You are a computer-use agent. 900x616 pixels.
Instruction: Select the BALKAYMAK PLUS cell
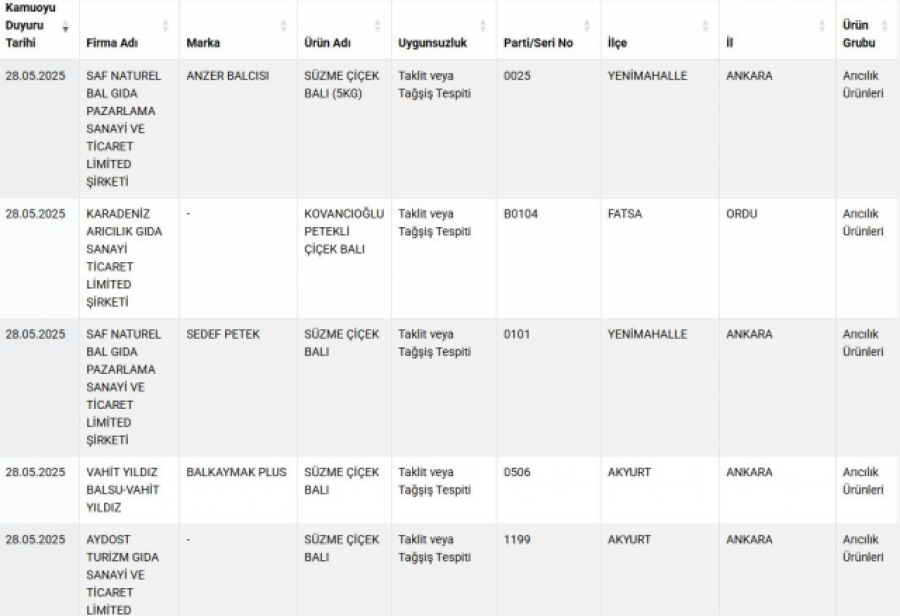(236, 472)
